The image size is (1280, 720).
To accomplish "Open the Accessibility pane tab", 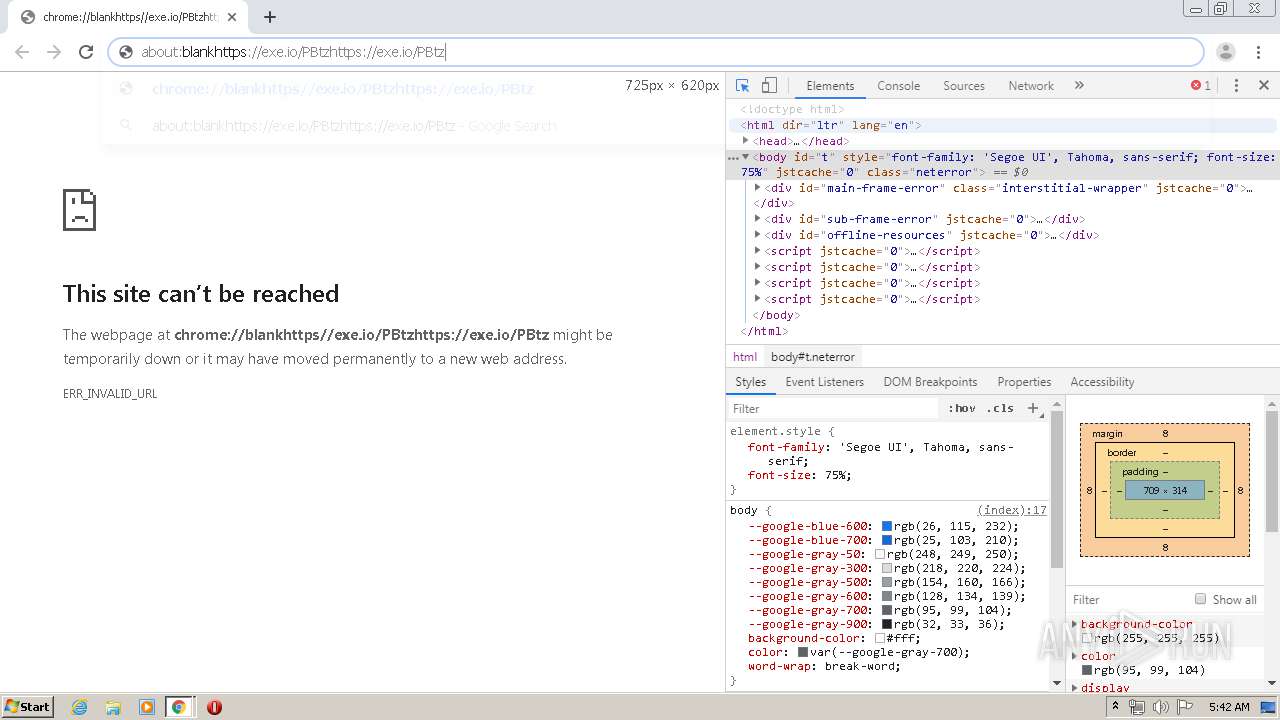I will pyautogui.click(x=1102, y=382).
